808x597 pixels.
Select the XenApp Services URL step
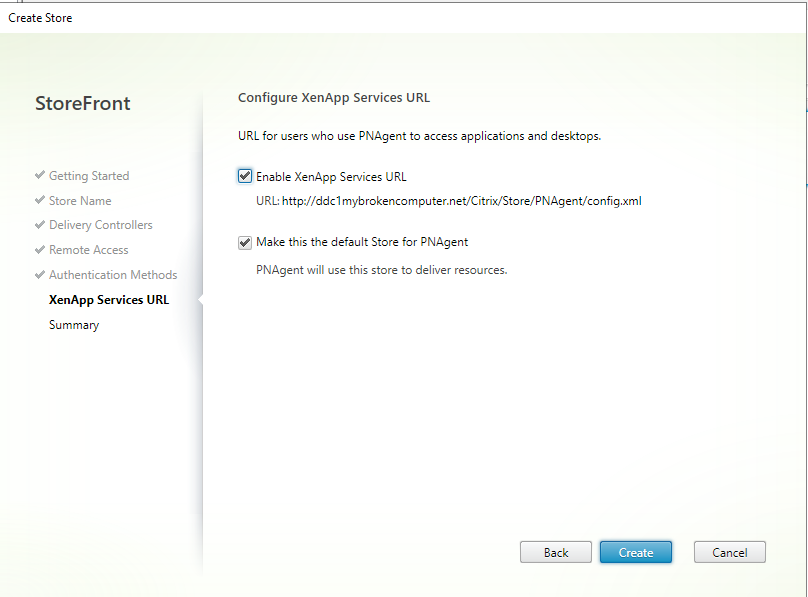coord(109,300)
